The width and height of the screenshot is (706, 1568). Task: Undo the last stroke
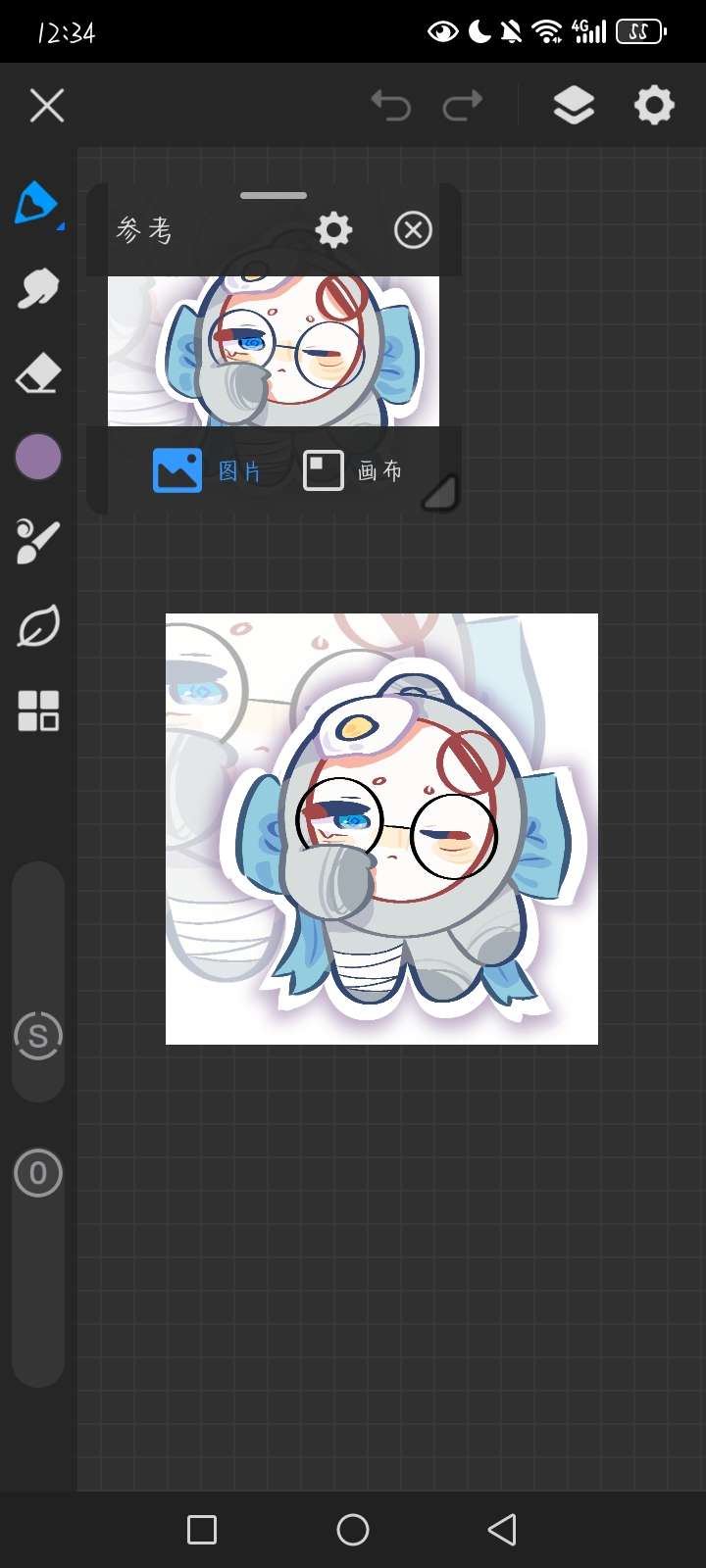coord(390,105)
